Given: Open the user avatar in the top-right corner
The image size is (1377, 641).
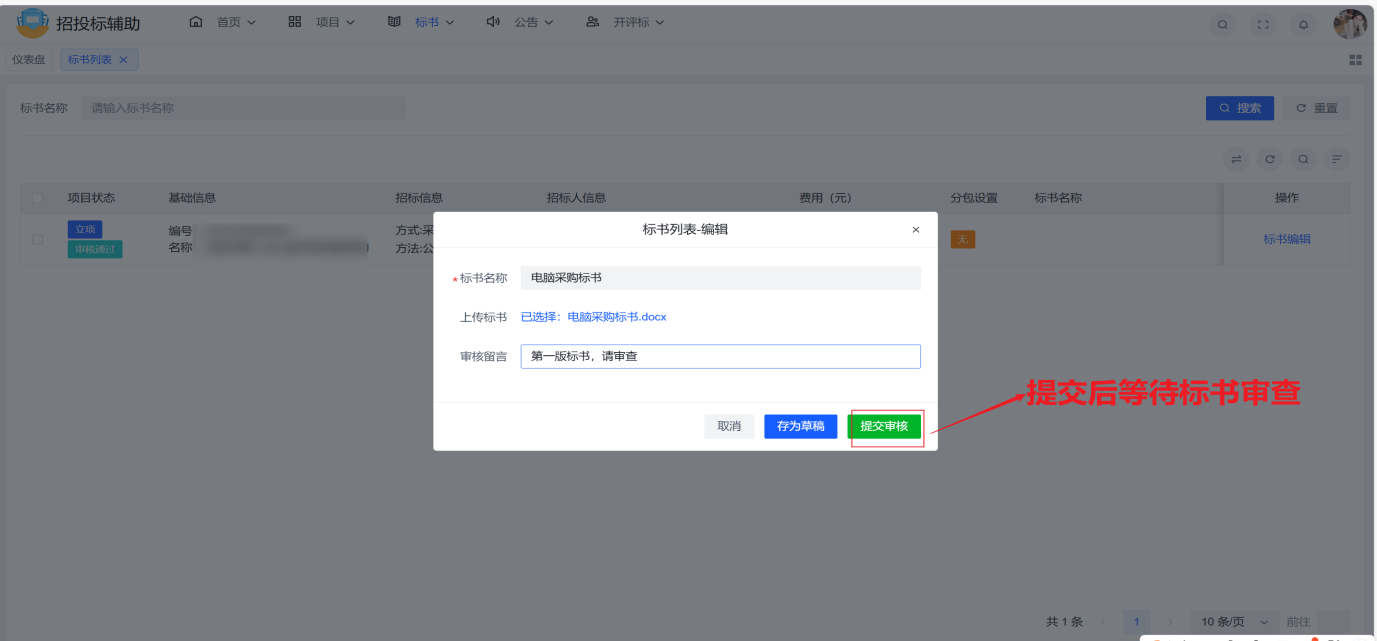Looking at the screenshot, I should coord(1349,24).
